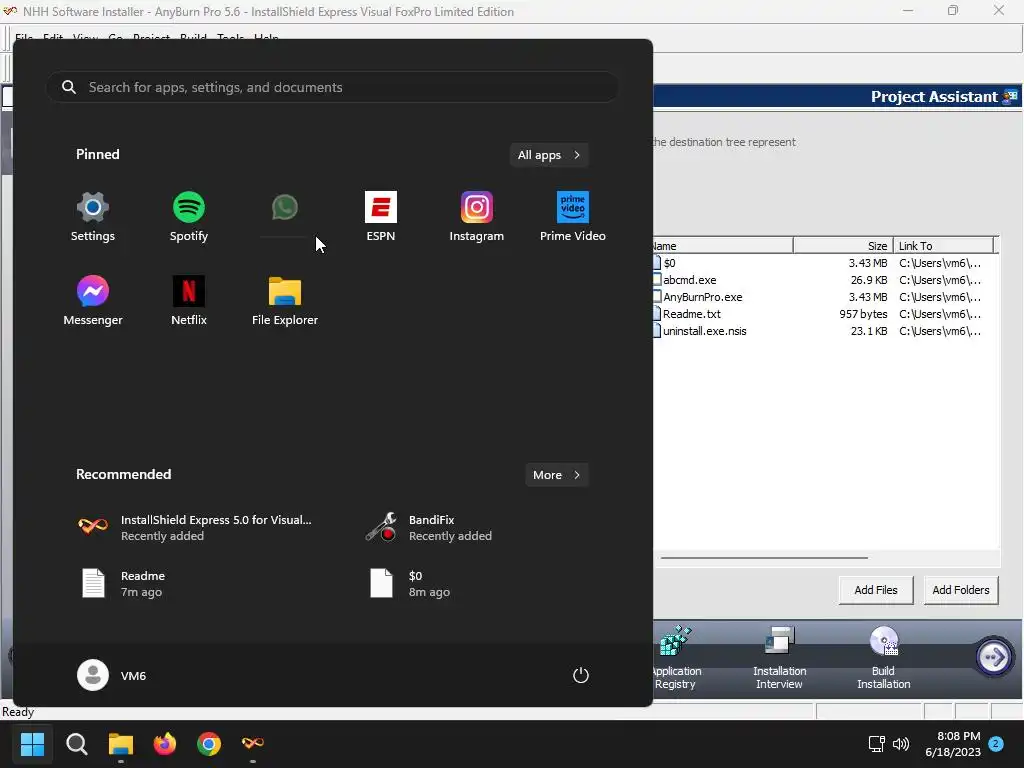
Task: Click the next arrow in Project Assistant
Action: 994,657
